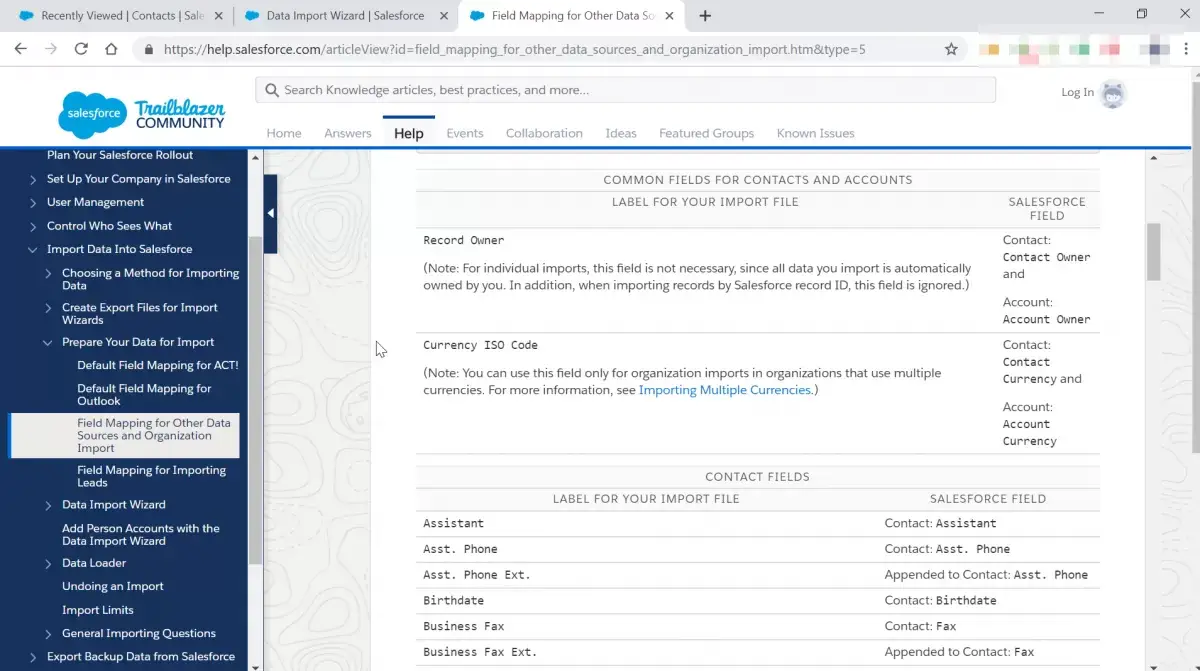1200x671 pixels.
Task: Collapse the sidebar with the arrow handle
Action: click(x=270, y=213)
